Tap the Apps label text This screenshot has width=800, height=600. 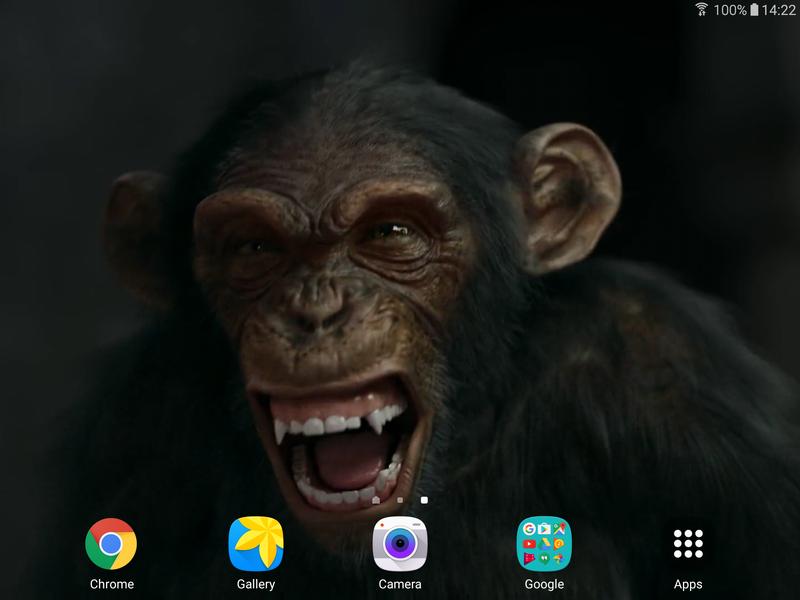coord(688,584)
